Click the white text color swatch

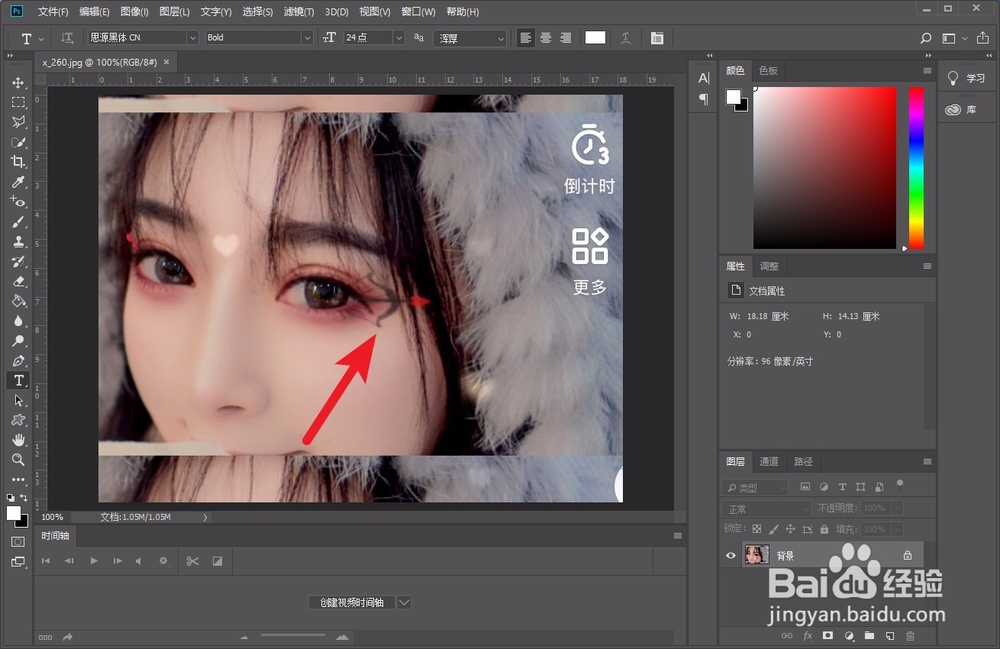[x=594, y=37]
